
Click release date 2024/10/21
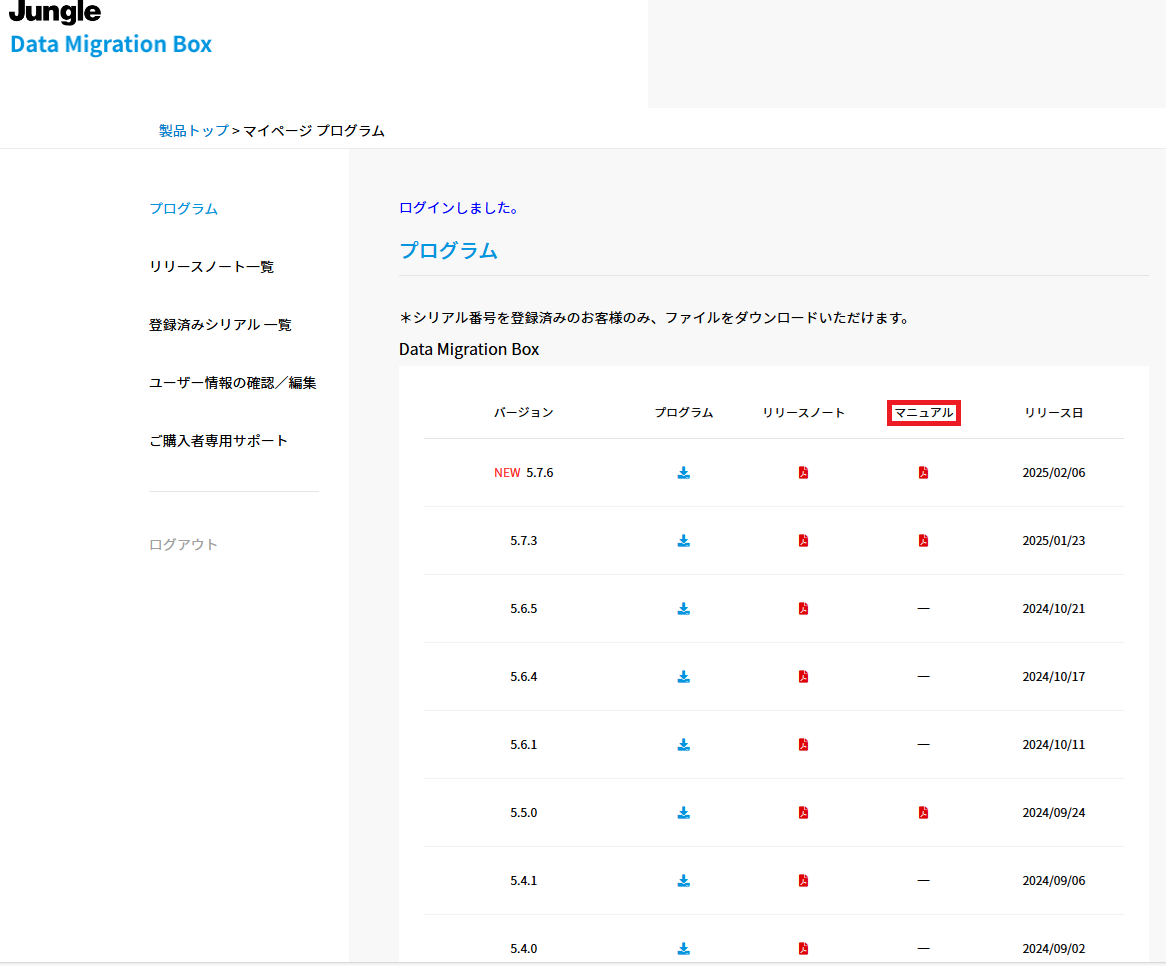(1054, 609)
